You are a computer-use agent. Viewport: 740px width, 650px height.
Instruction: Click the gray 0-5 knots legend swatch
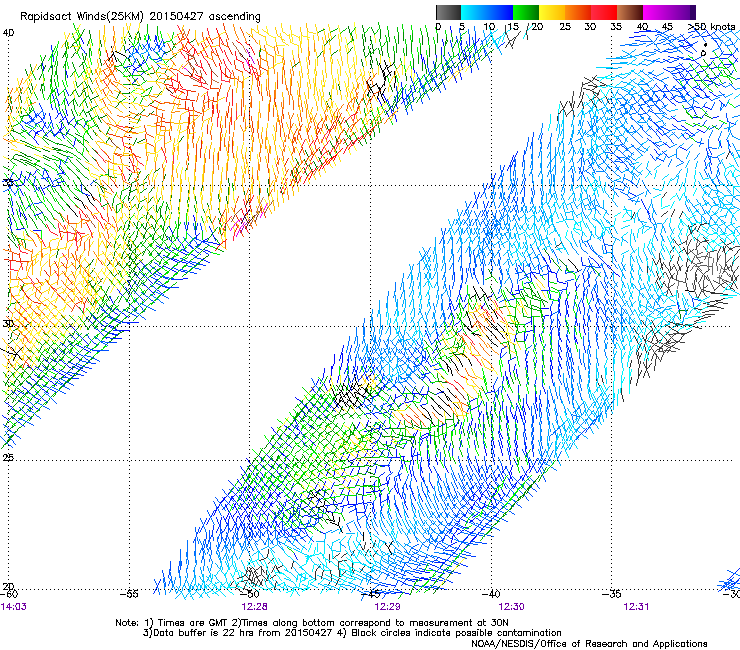point(448,12)
